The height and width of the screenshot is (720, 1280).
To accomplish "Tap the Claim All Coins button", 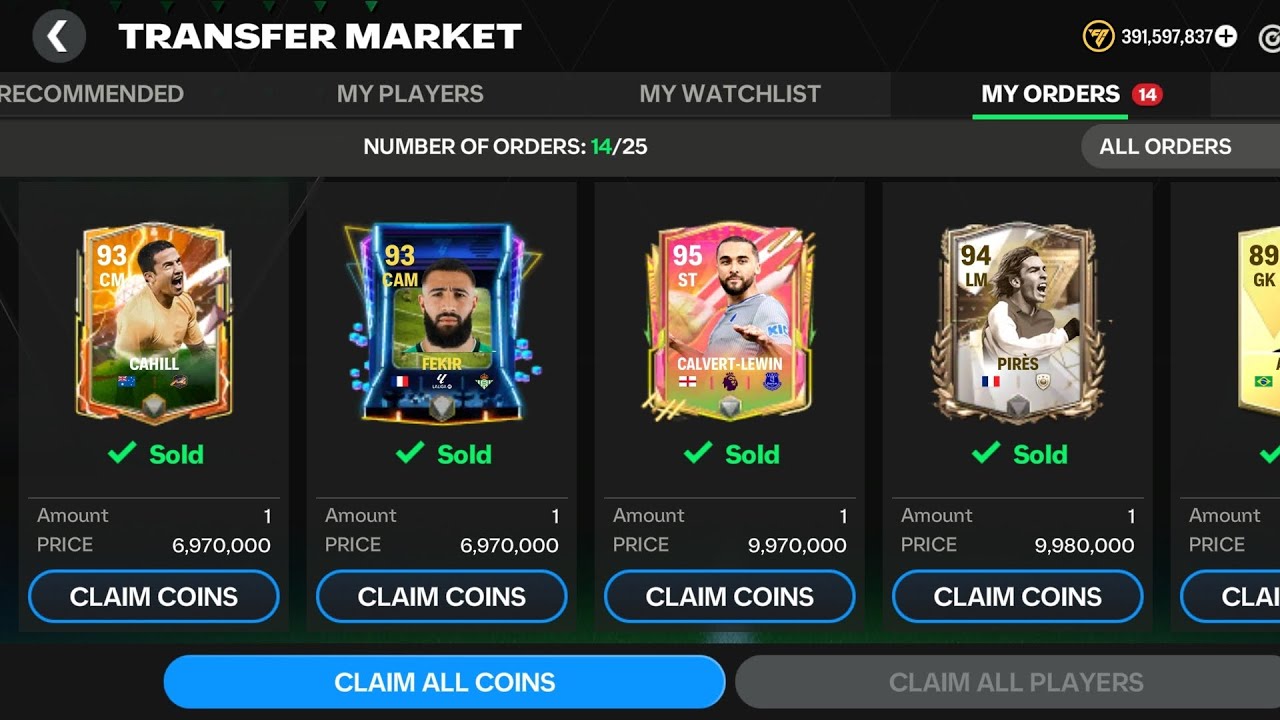I will tap(444, 682).
